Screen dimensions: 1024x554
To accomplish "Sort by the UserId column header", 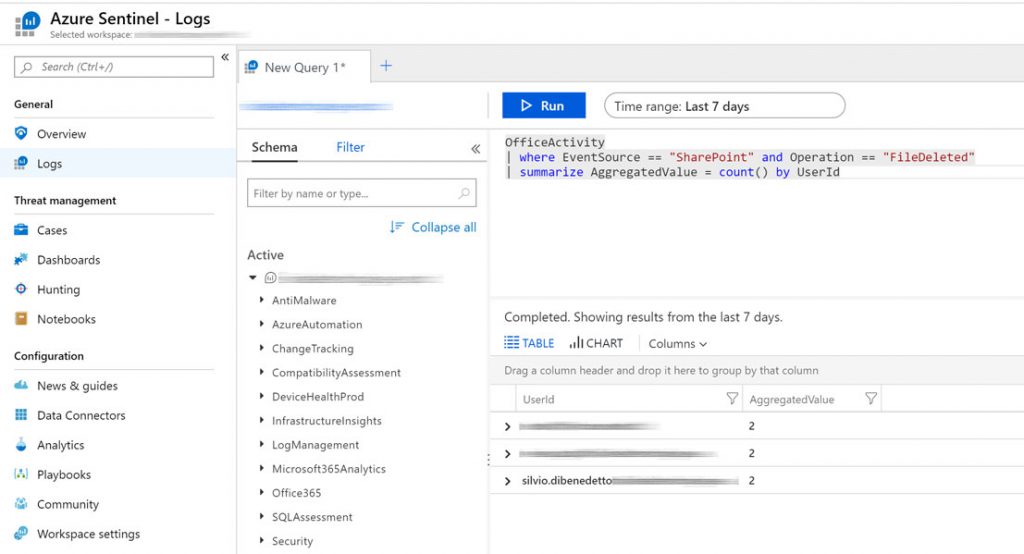I will point(538,399).
